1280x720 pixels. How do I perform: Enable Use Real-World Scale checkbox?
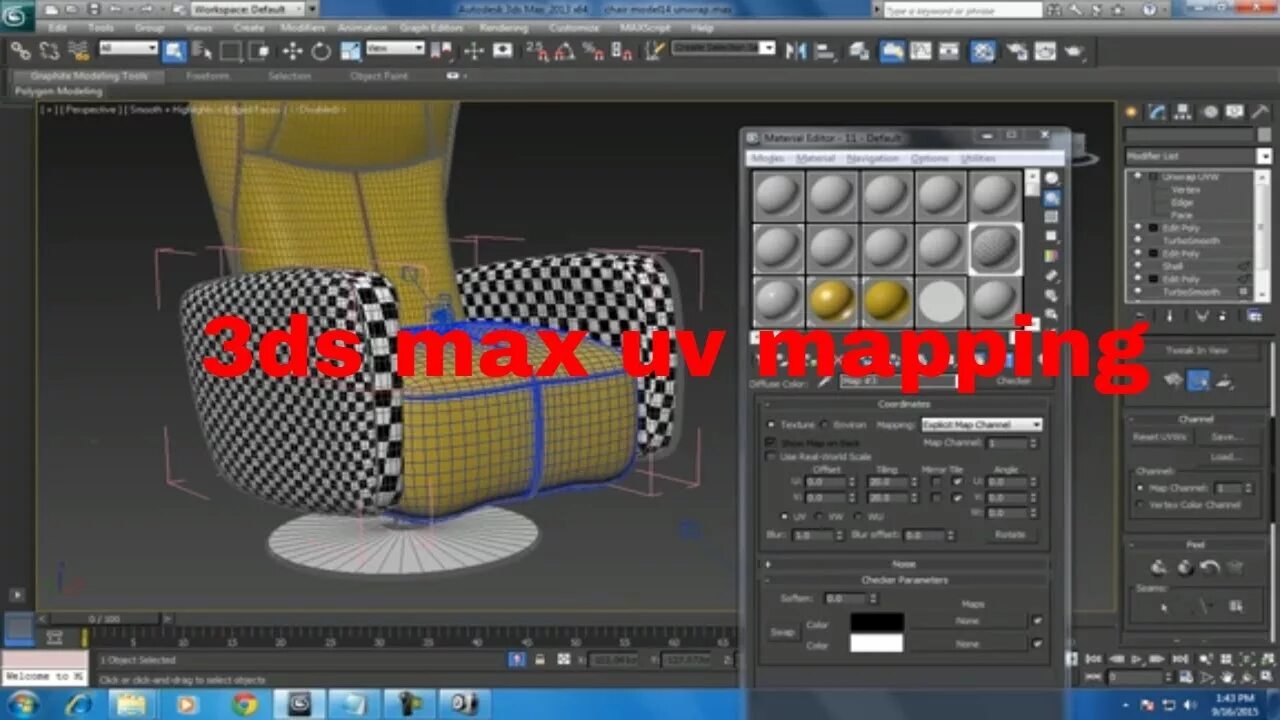771,457
